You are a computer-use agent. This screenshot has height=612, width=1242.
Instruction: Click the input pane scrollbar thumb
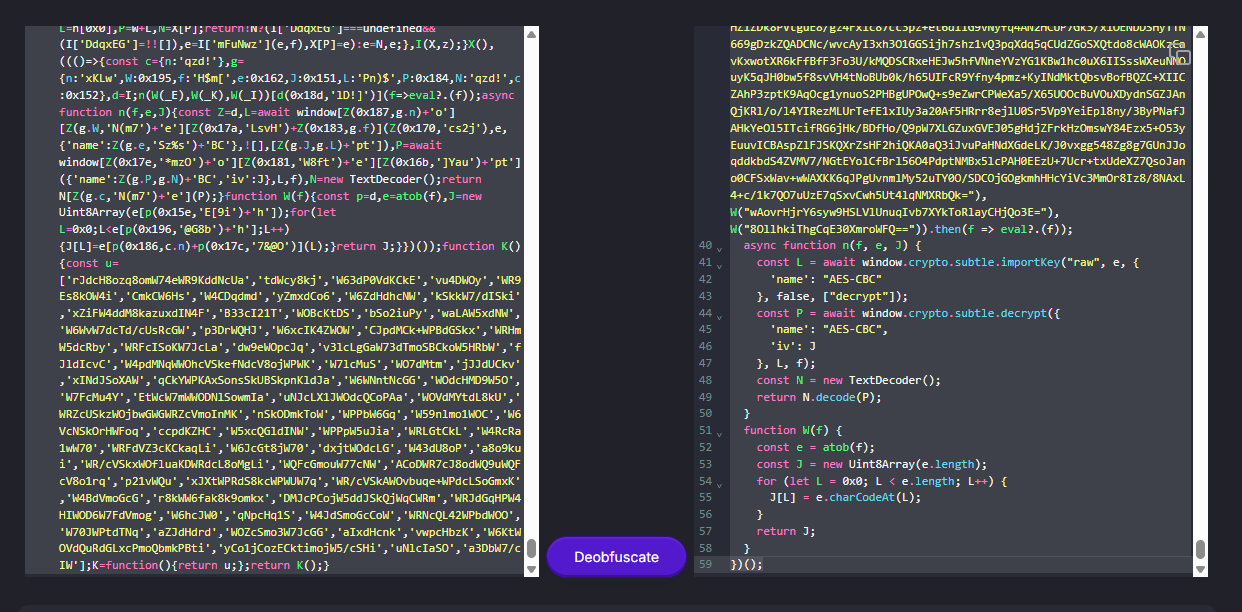531,549
